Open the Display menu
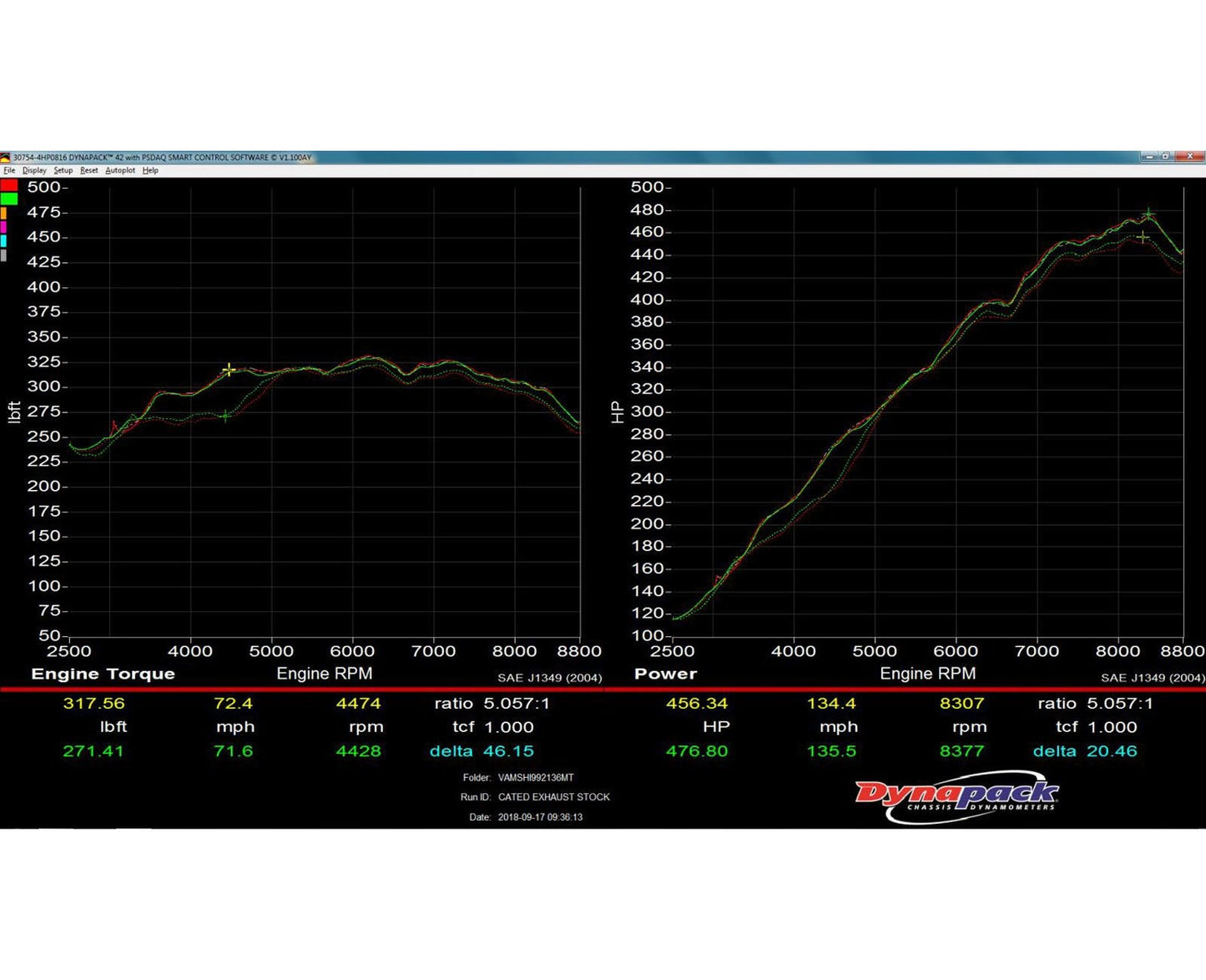1206x980 pixels. (x=34, y=169)
